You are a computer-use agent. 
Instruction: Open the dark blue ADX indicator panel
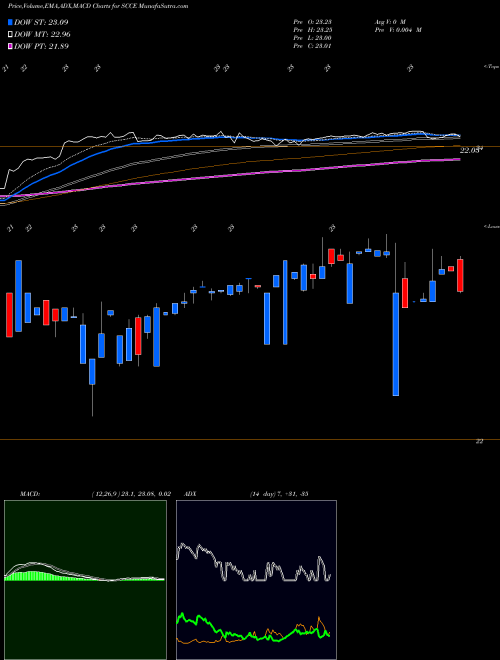pyautogui.click(x=256, y=580)
